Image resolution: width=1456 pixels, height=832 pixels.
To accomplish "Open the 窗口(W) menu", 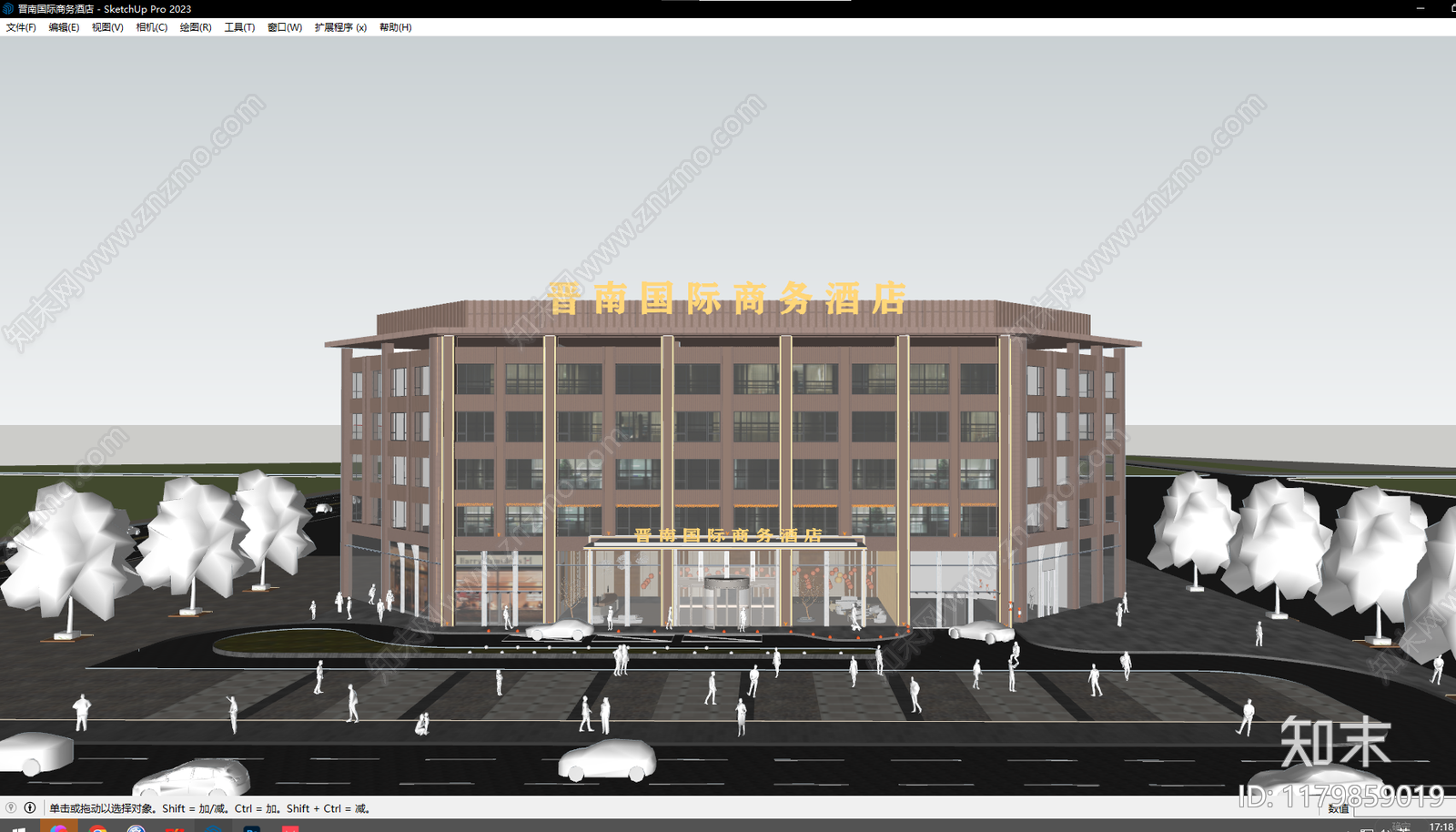I will click(285, 27).
